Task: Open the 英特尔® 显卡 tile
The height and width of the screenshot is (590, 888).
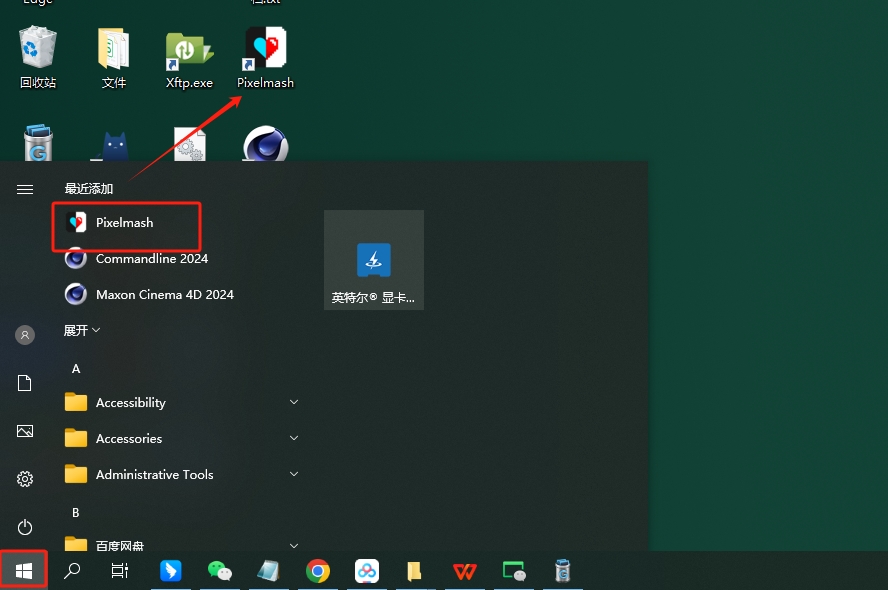Action: [374, 260]
